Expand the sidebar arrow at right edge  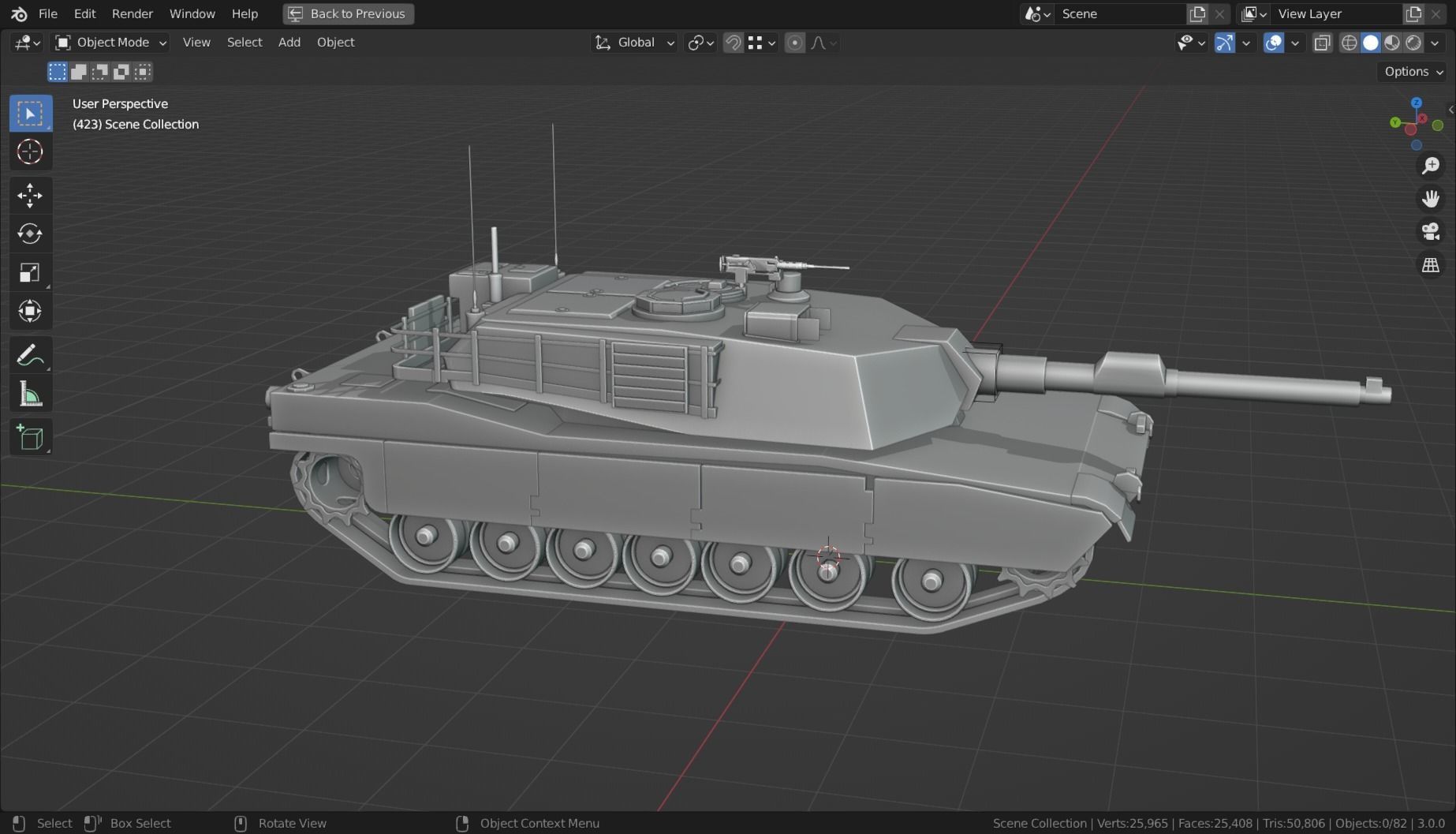(1450, 110)
